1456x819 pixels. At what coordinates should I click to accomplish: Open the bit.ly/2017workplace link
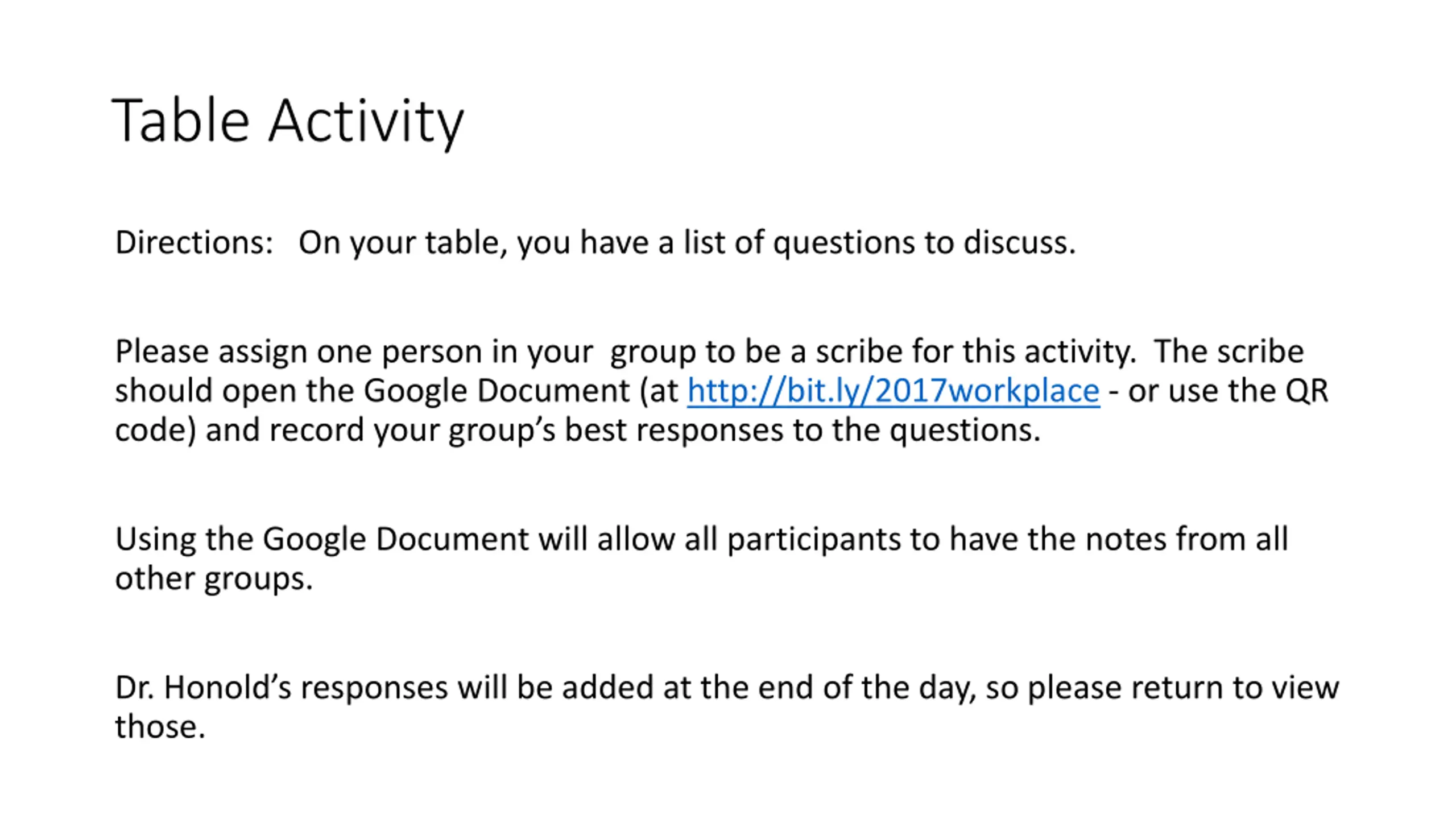(x=893, y=391)
